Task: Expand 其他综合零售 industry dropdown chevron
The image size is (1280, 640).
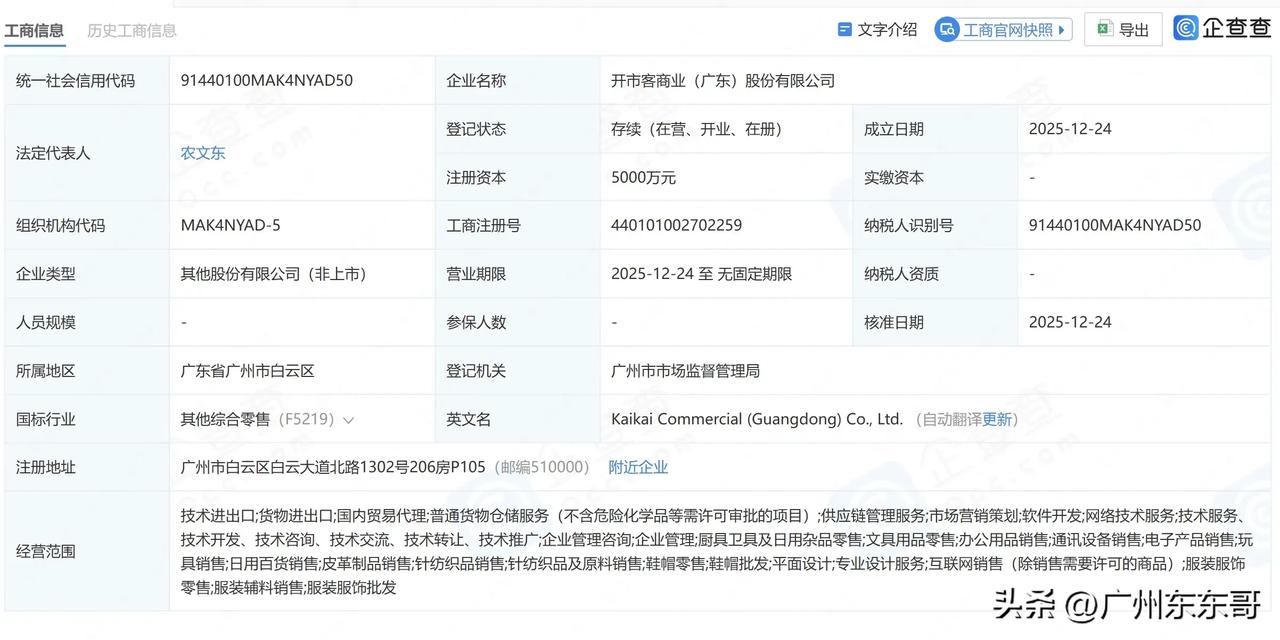Action: click(x=349, y=420)
